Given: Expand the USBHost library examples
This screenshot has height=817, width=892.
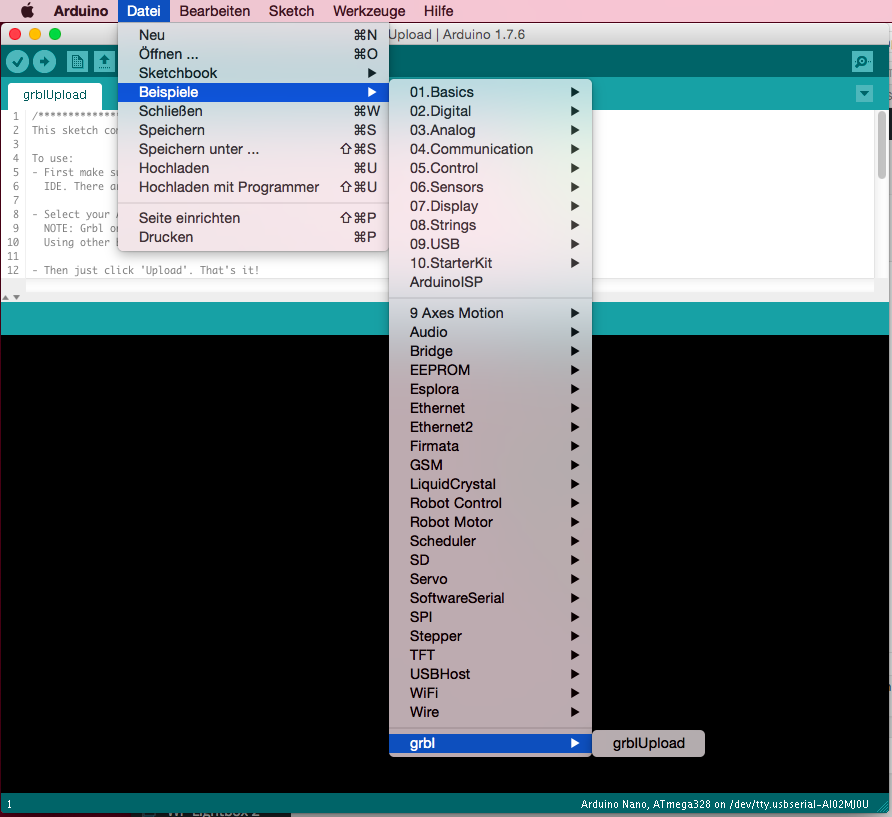Looking at the screenshot, I should click(490, 674).
